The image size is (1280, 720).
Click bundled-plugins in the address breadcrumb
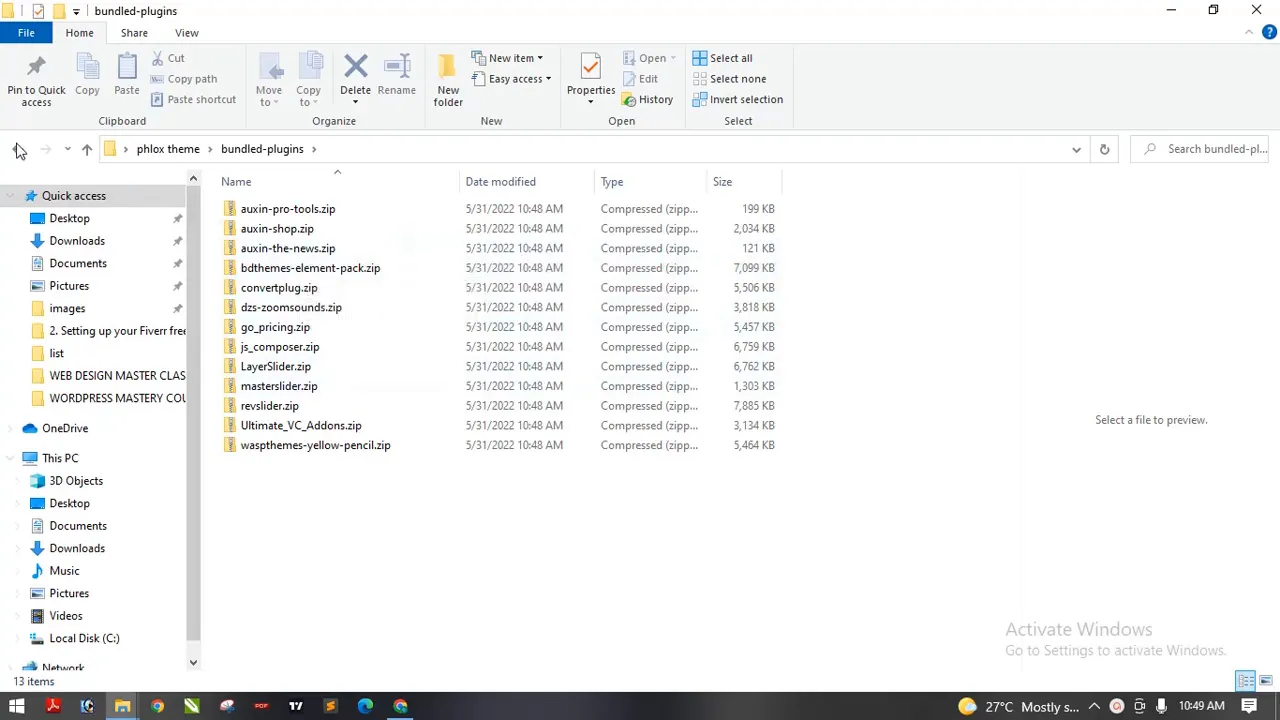(x=262, y=149)
